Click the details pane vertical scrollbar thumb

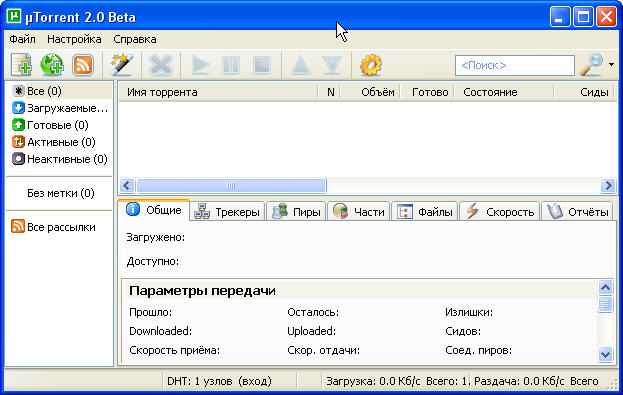[x=606, y=304]
